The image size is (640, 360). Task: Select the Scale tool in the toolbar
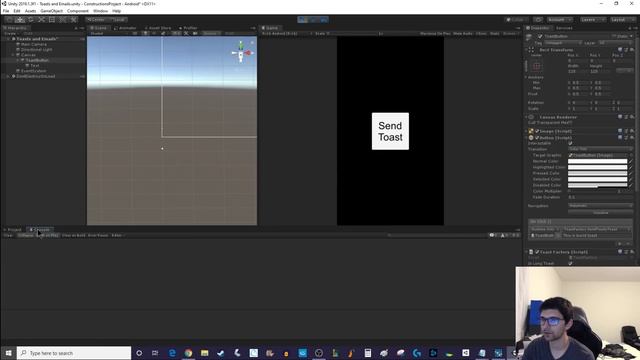coord(41,20)
